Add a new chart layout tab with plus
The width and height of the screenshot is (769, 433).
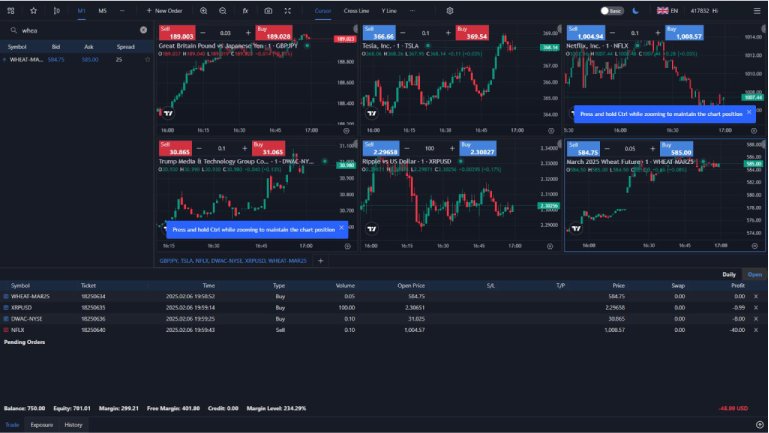[x=320, y=261]
